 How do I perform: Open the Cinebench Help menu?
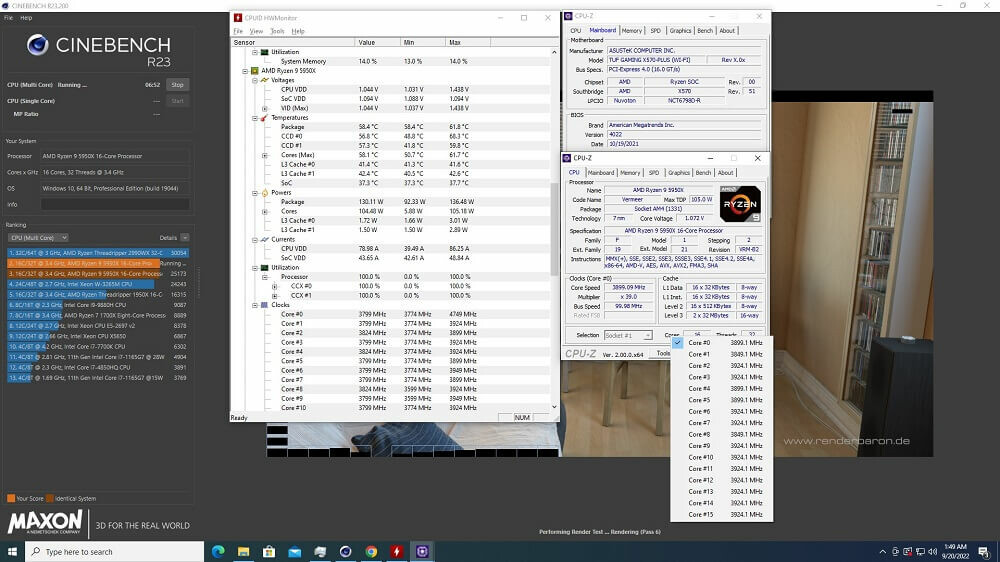pos(26,18)
